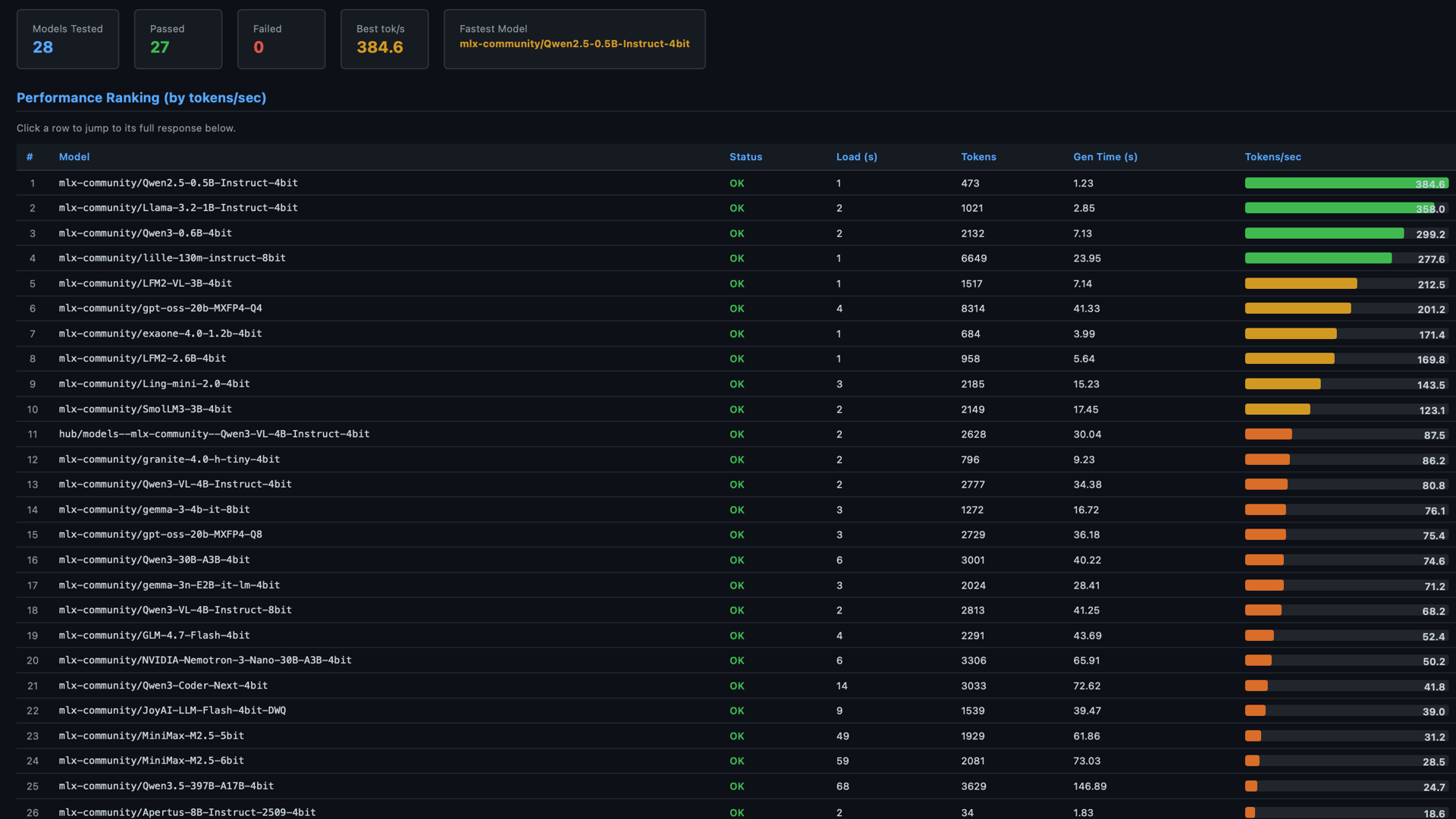Click the Model column header
The width and height of the screenshot is (1456, 819).
pos(74,157)
